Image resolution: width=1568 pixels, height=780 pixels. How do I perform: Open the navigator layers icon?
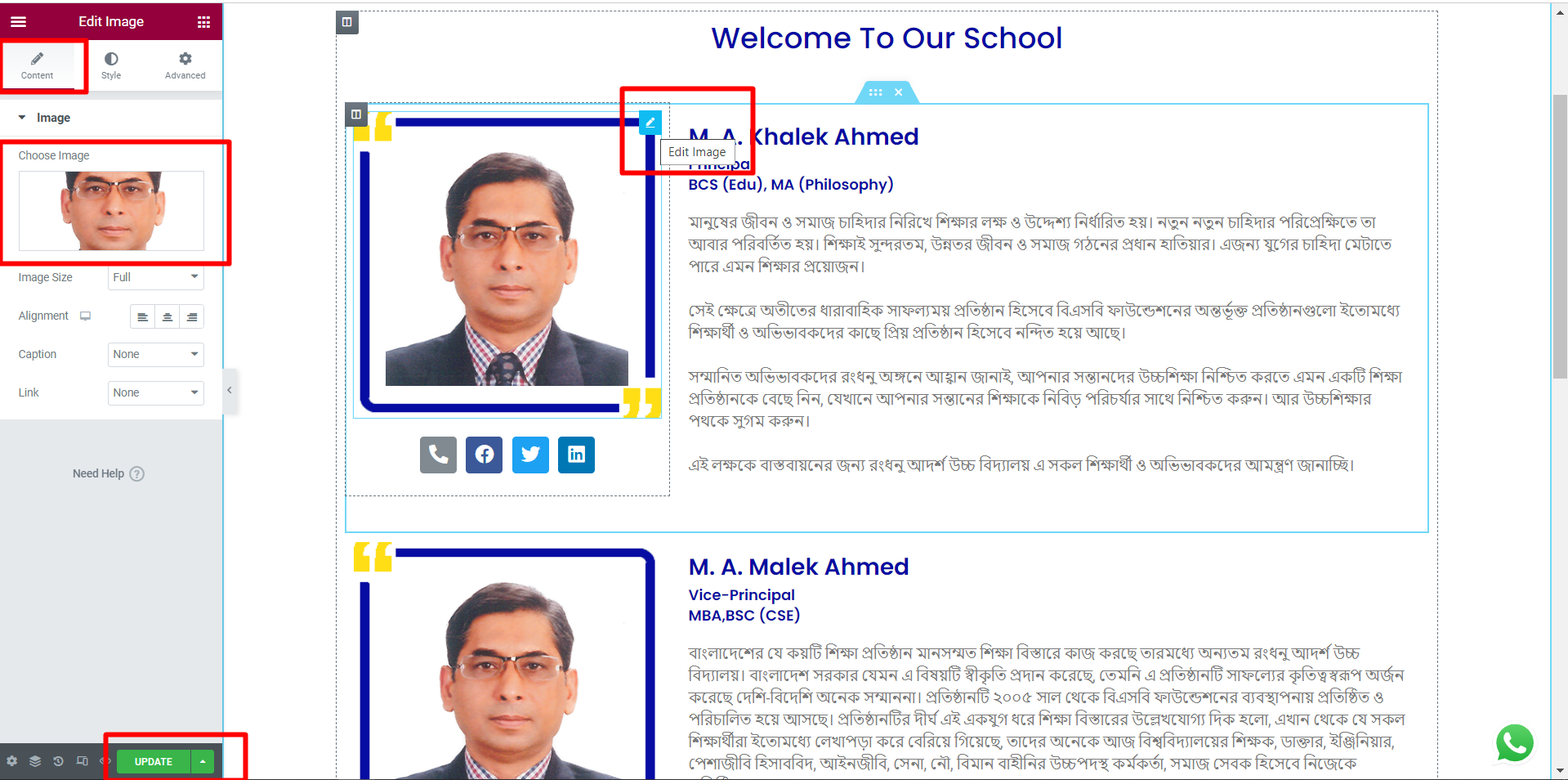(35, 761)
